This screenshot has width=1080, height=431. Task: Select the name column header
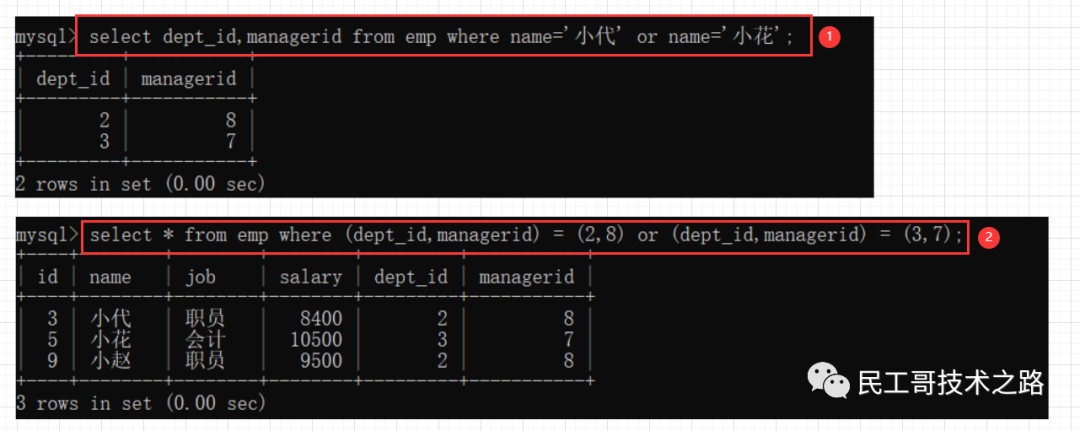pyautogui.click(x=110, y=277)
